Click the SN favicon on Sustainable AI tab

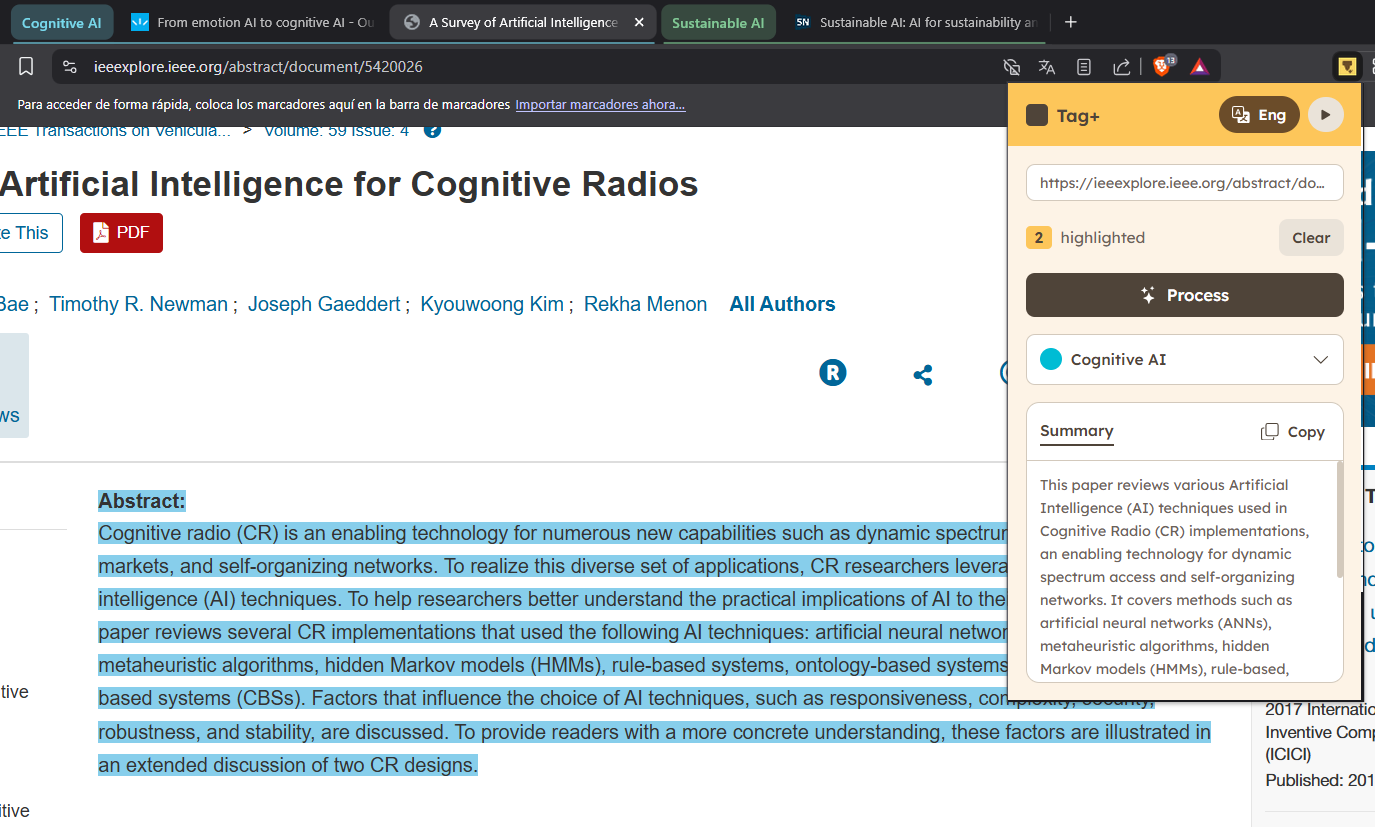[802, 22]
